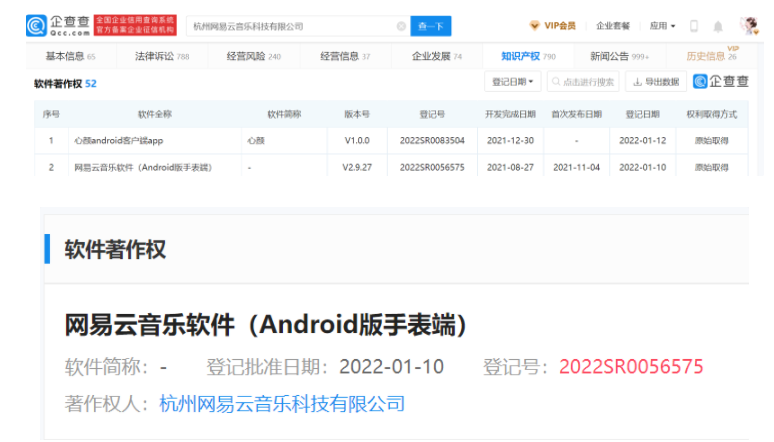Screen dimensions: 774x442
Task: Click the 心颜 short name cell
Action: (x=256, y=141)
